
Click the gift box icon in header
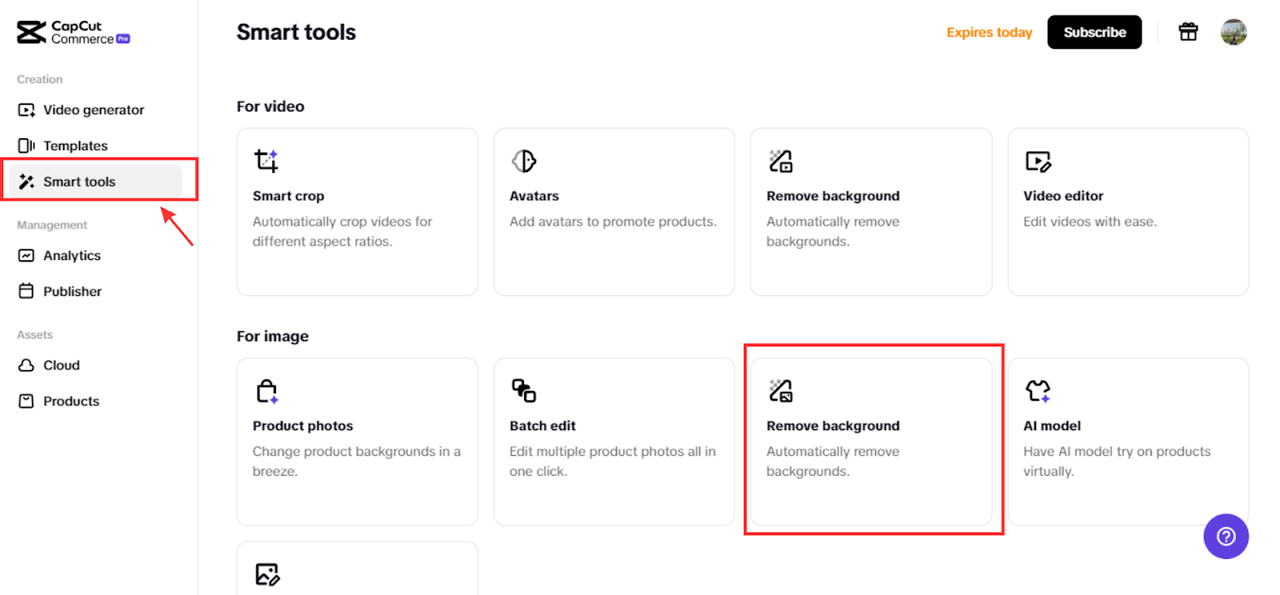[1188, 32]
